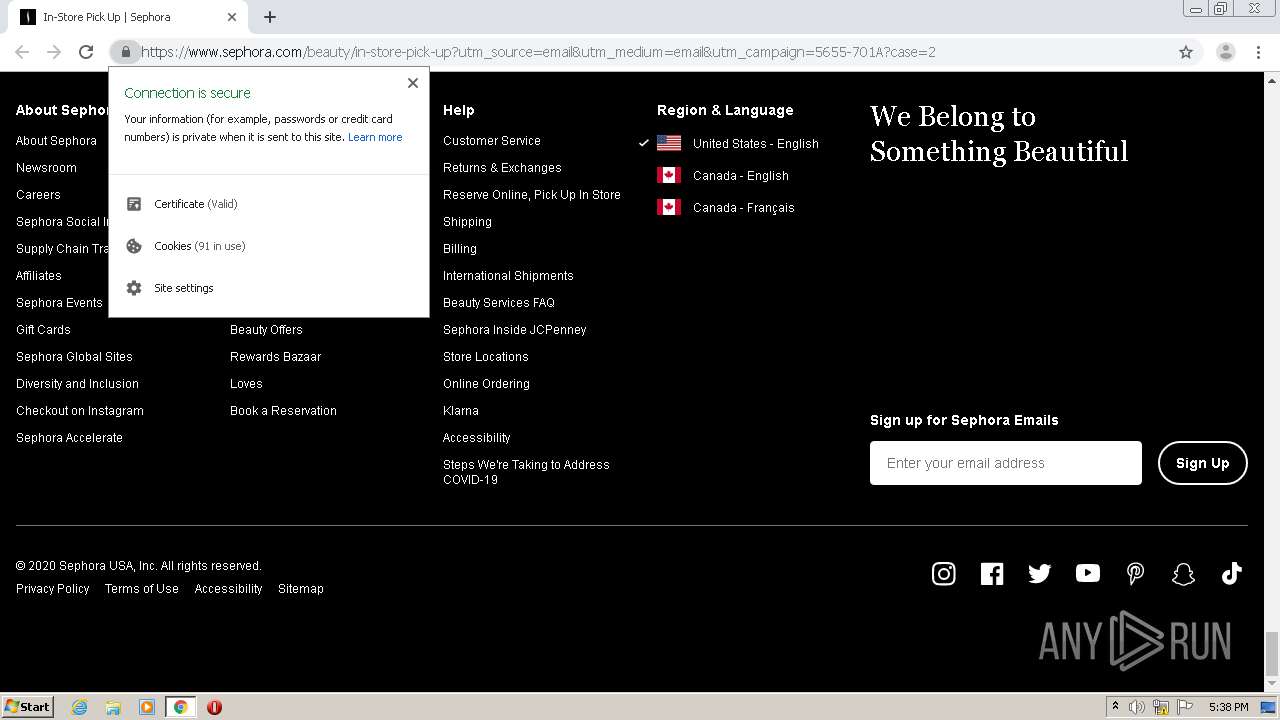
Task: Open Sephora Inside JCPenney link
Action: 515,330
